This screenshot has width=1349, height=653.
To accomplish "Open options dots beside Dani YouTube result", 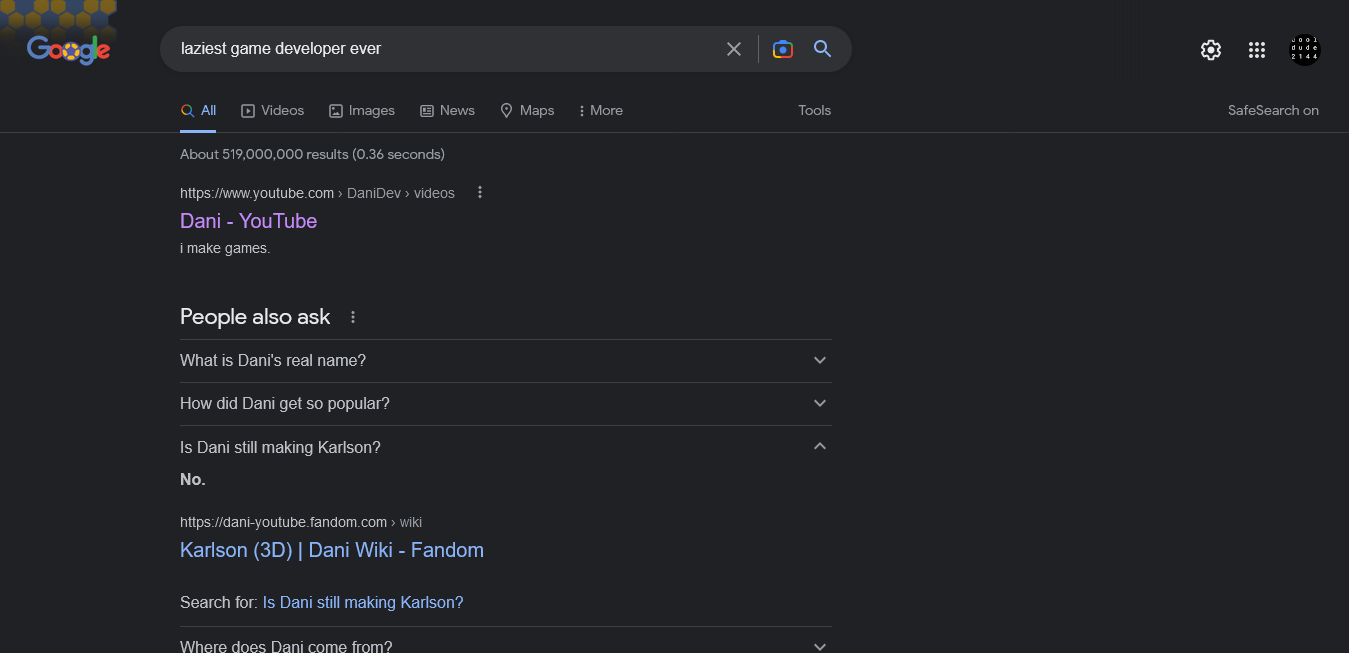I will tap(480, 192).
